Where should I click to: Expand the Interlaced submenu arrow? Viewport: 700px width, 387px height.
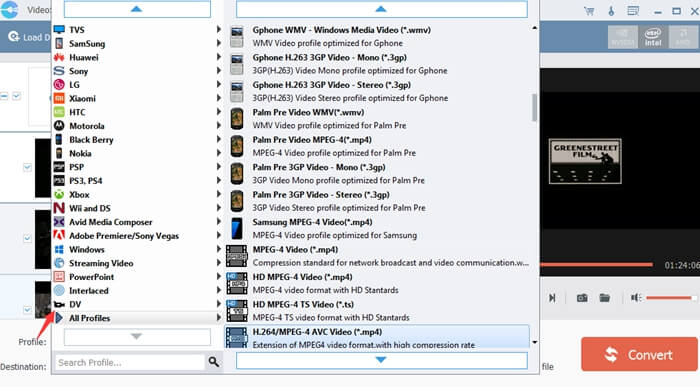point(219,290)
